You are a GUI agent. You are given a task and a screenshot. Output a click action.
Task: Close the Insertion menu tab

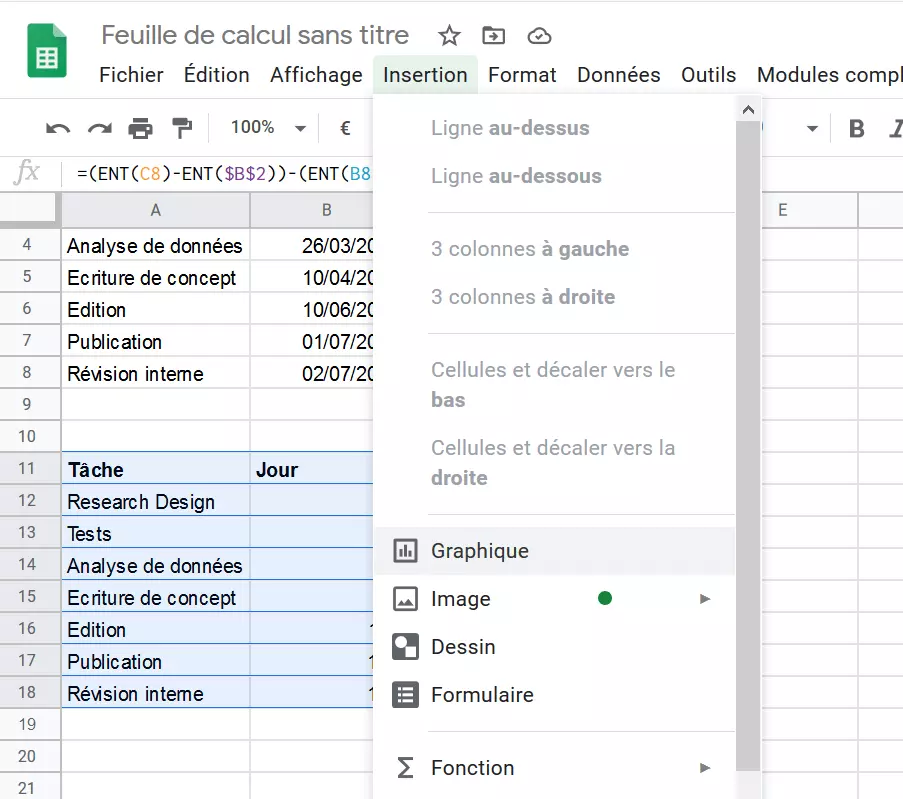click(425, 75)
